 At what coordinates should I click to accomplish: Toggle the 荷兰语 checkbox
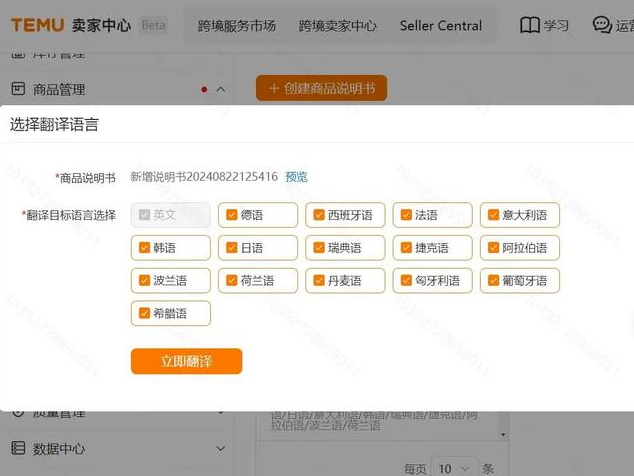click(x=232, y=280)
